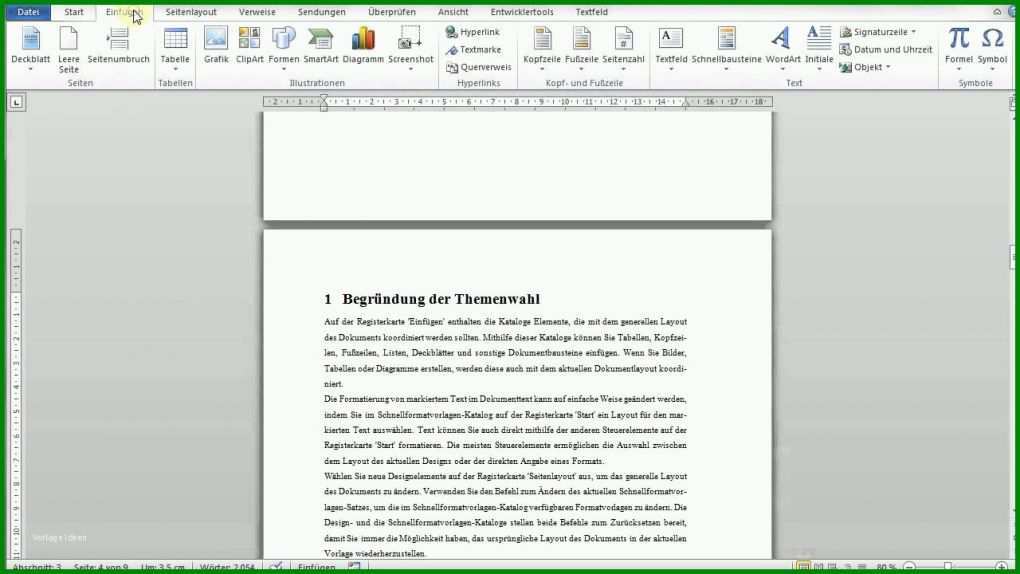The height and width of the screenshot is (574, 1020).
Task: Expand the Tabelle dropdown arrow
Action: tap(175, 69)
